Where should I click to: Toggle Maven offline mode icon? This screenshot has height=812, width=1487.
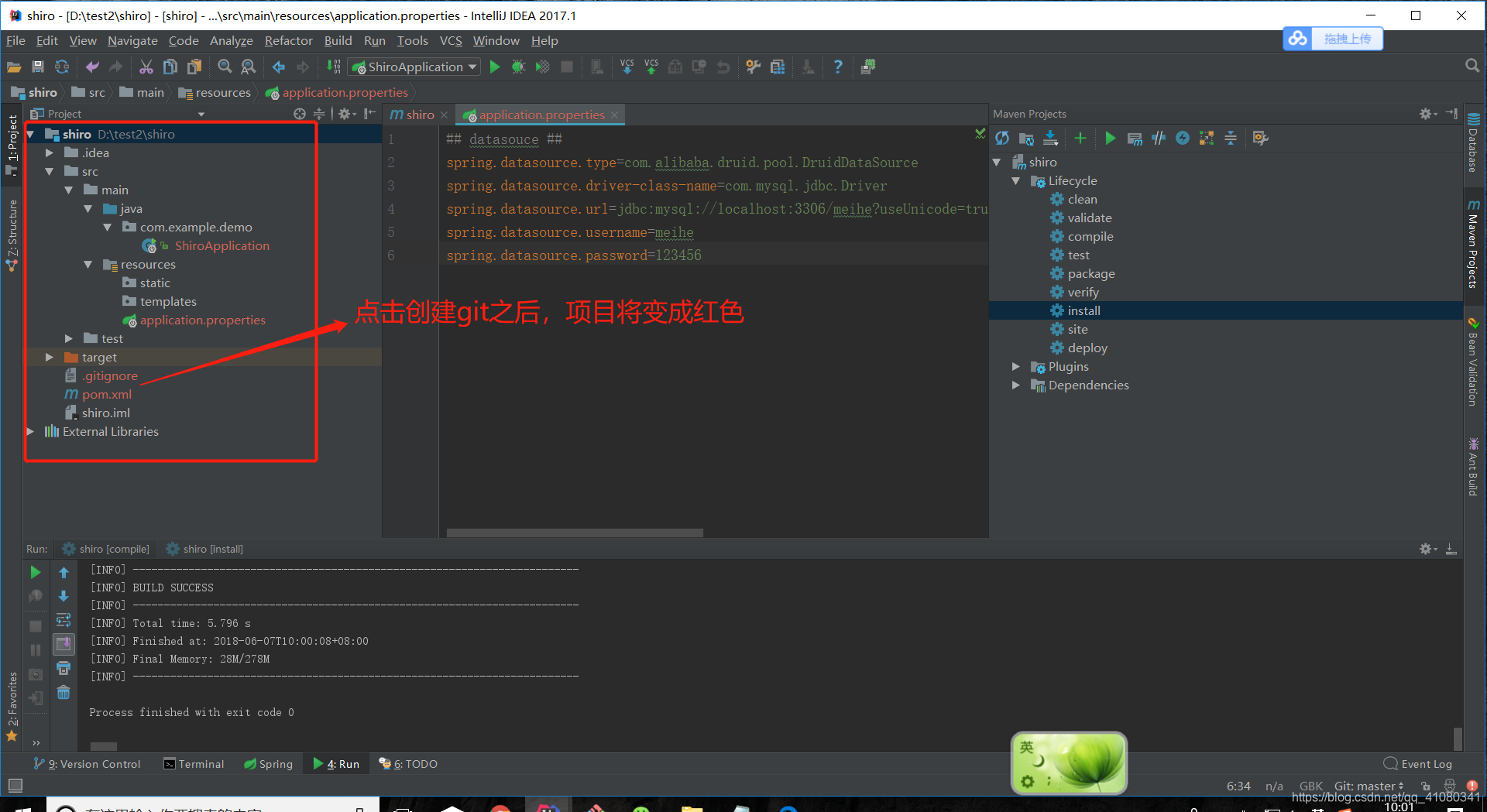[1159, 139]
